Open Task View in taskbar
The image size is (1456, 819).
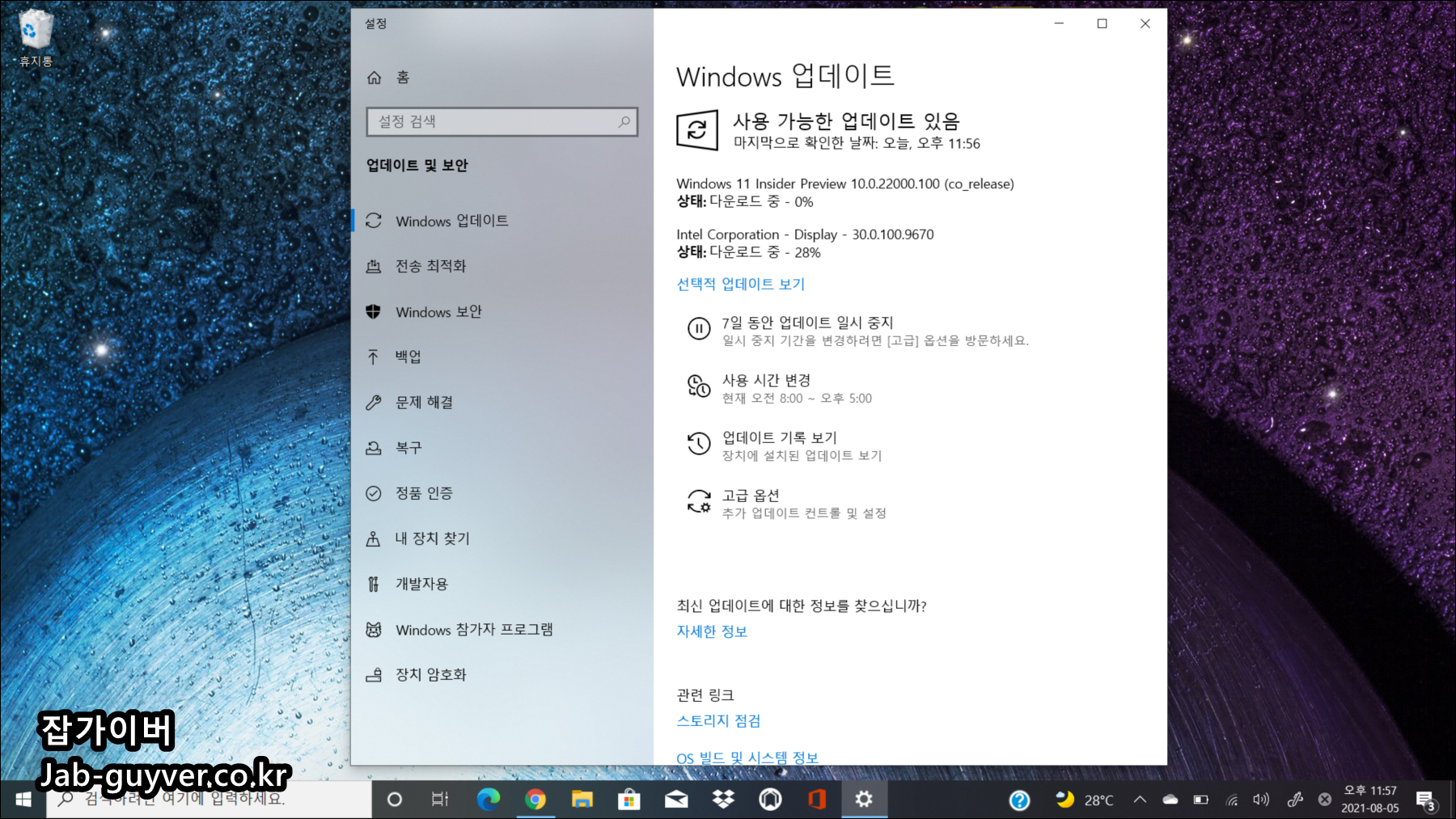(x=440, y=800)
